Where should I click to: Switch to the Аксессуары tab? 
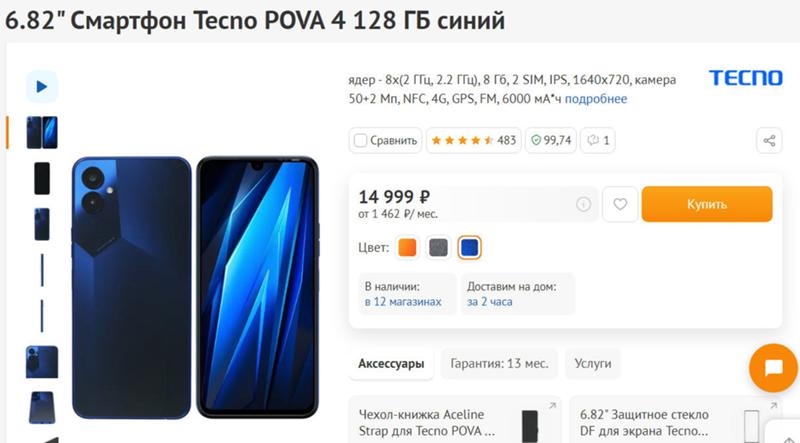coord(391,364)
